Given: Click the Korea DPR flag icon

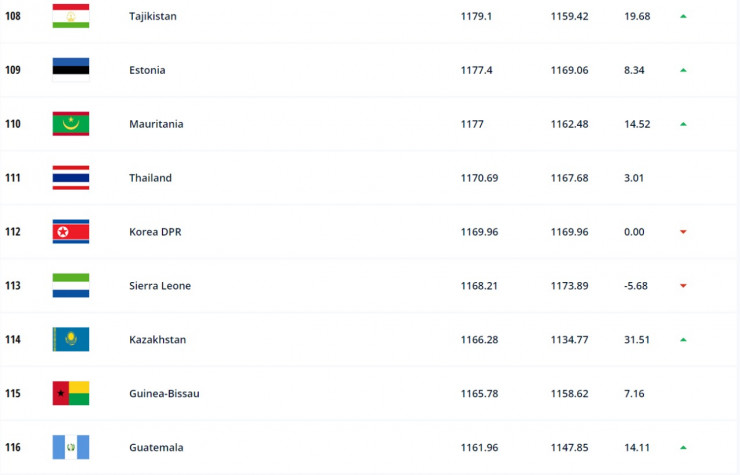Looking at the screenshot, I should pos(71,232).
